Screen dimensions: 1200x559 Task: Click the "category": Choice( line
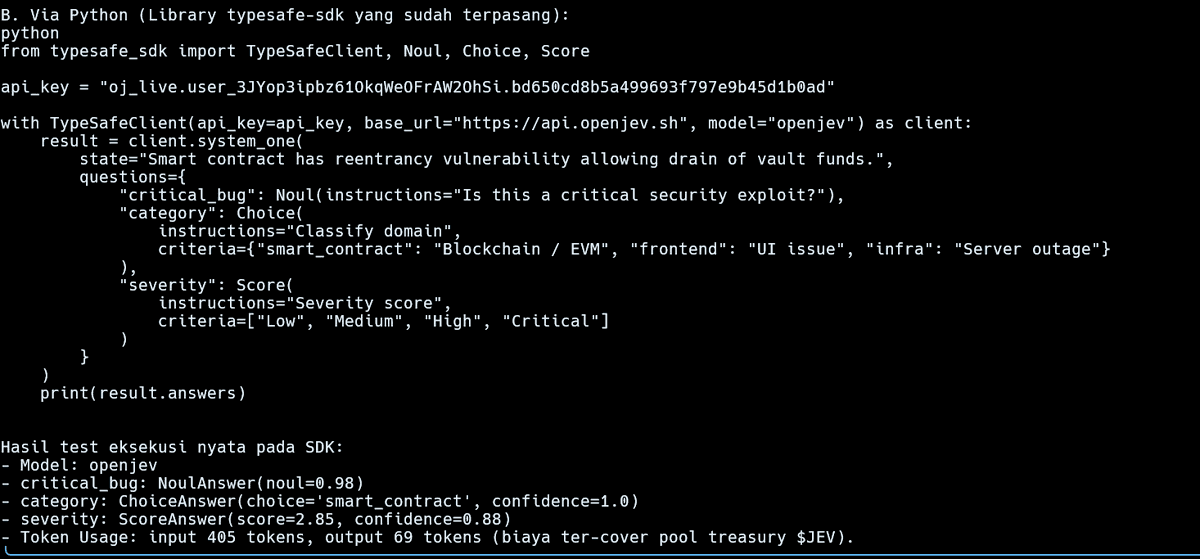[212, 213]
